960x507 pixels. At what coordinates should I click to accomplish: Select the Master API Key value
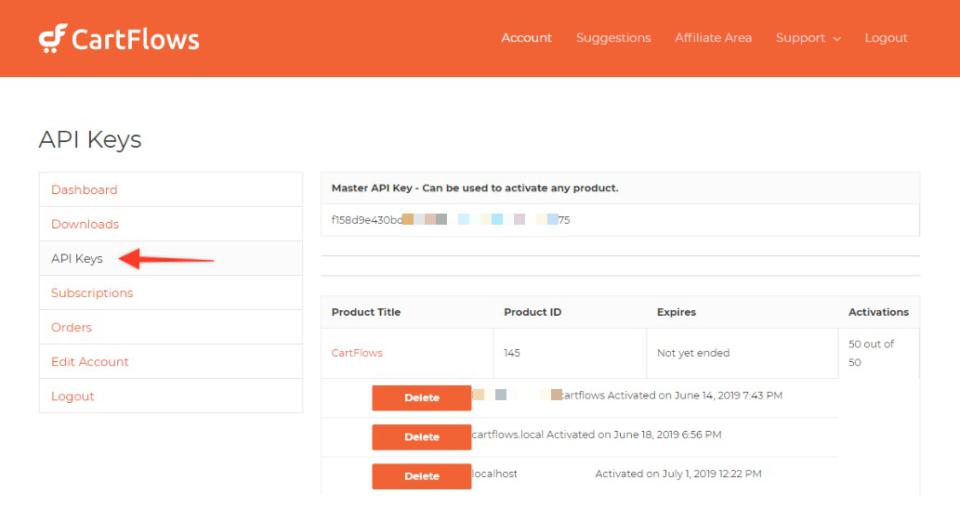click(x=450, y=220)
